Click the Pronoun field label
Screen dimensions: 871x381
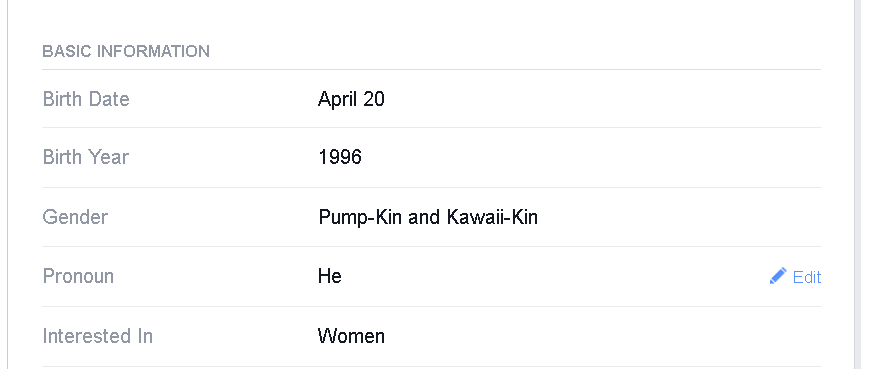pyautogui.click(x=78, y=276)
